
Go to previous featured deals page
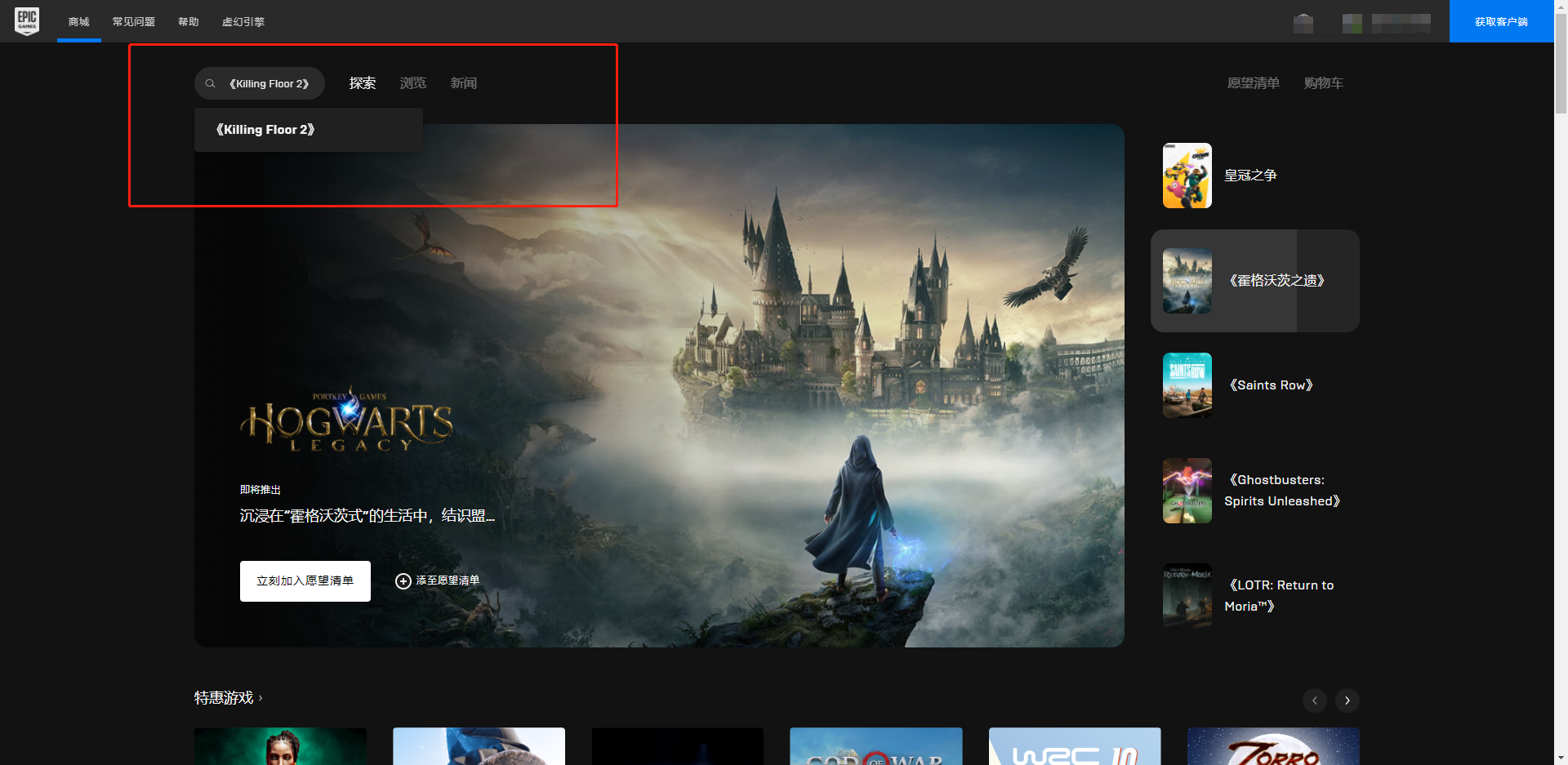[x=1314, y=701]
